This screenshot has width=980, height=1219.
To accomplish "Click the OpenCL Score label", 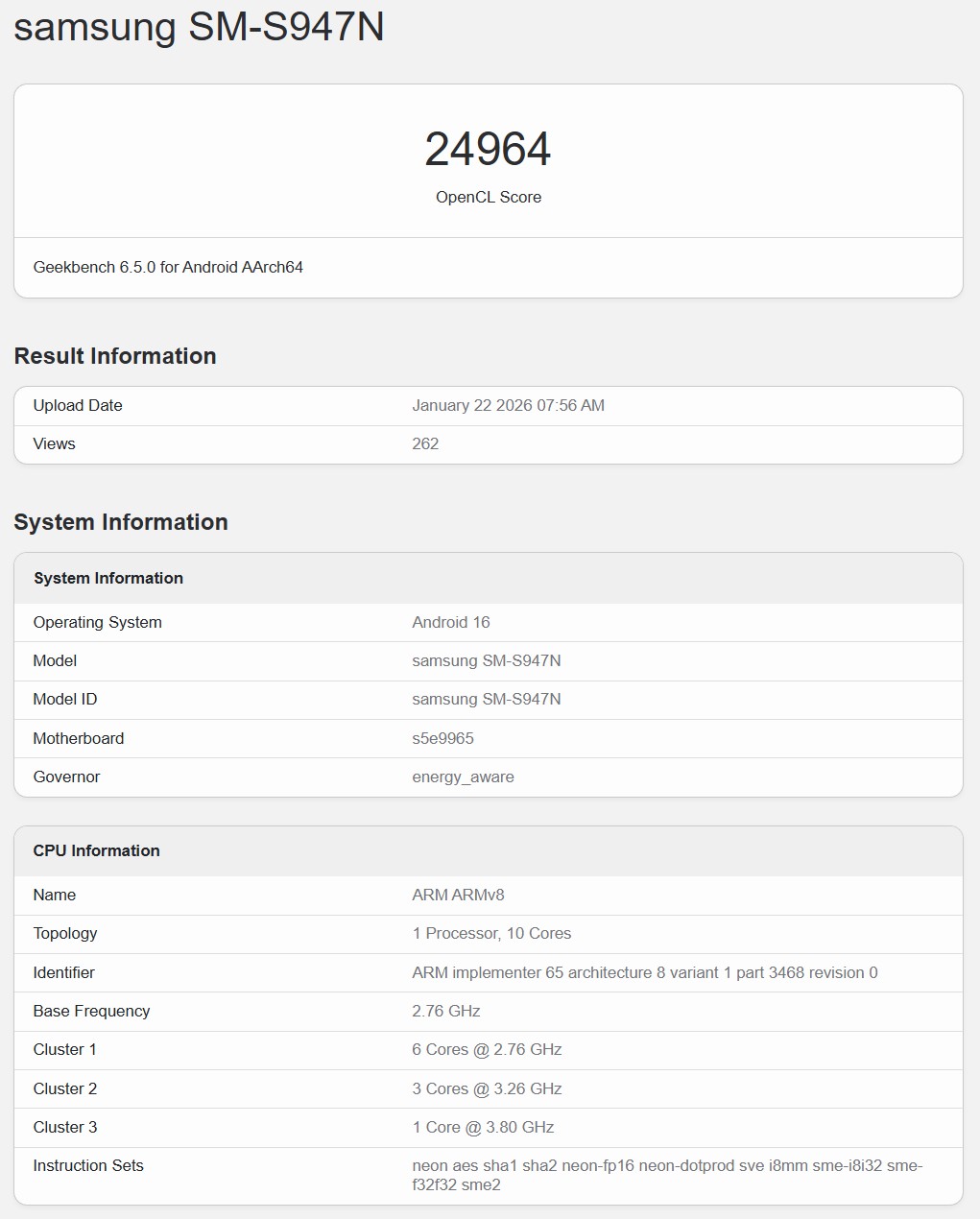I will (x=488, y=197).
